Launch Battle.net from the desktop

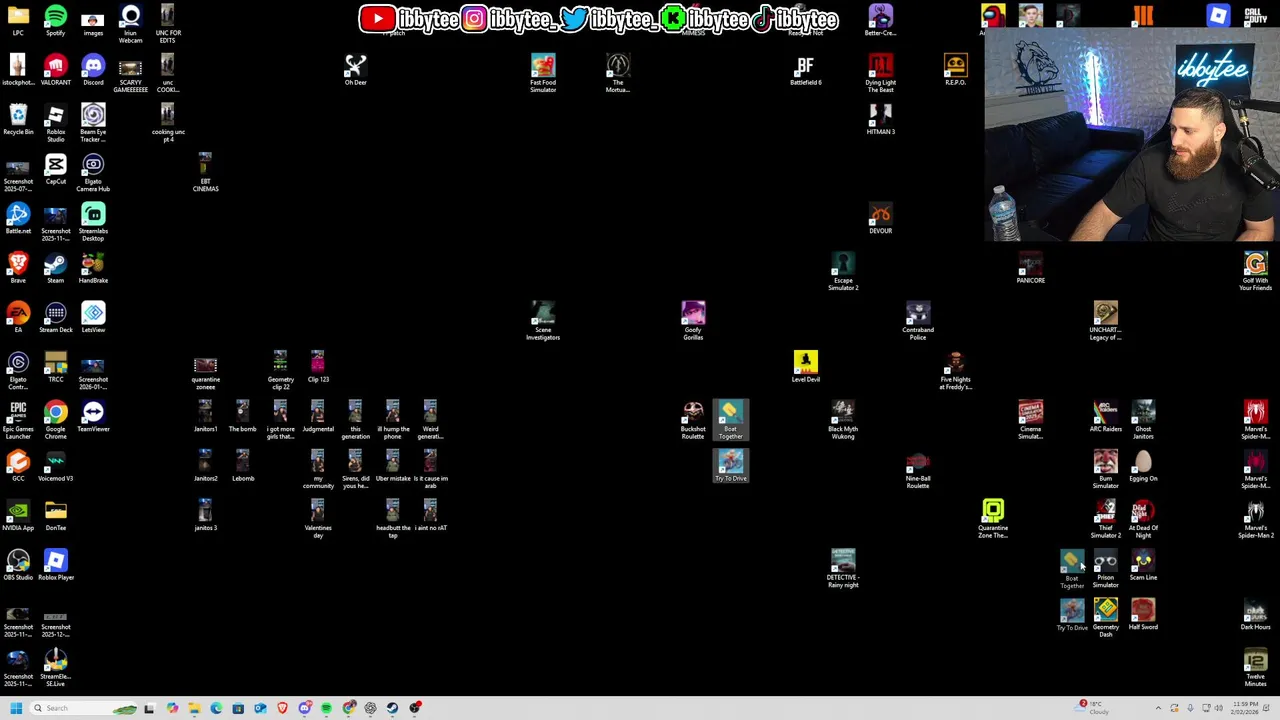coord(18,219)
